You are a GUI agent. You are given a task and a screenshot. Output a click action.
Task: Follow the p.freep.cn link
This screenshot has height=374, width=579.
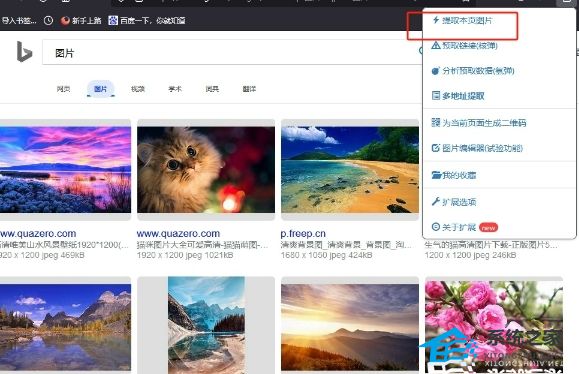pyautogui.click(x=303, y=234)
